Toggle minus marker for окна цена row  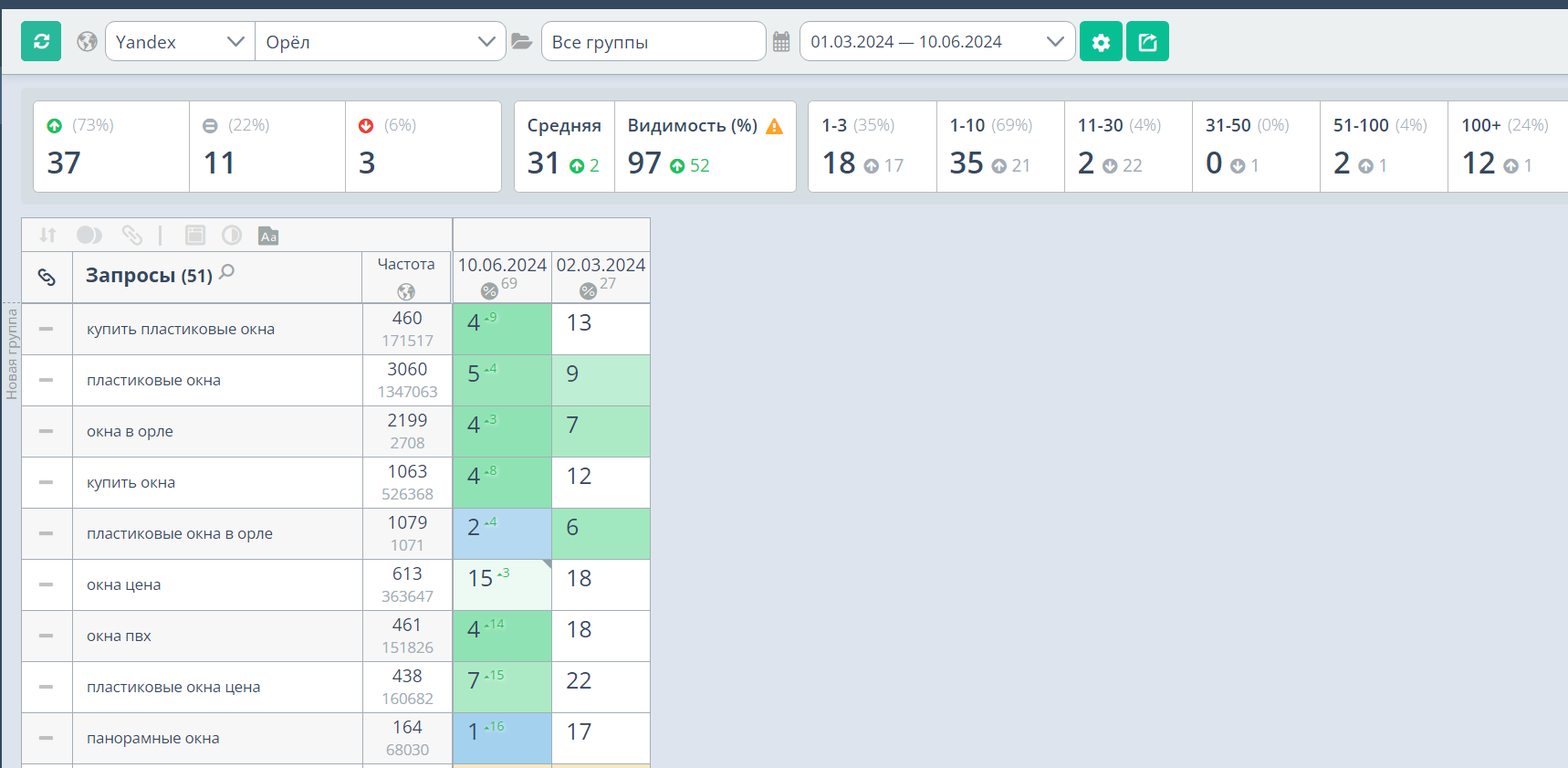47,584
